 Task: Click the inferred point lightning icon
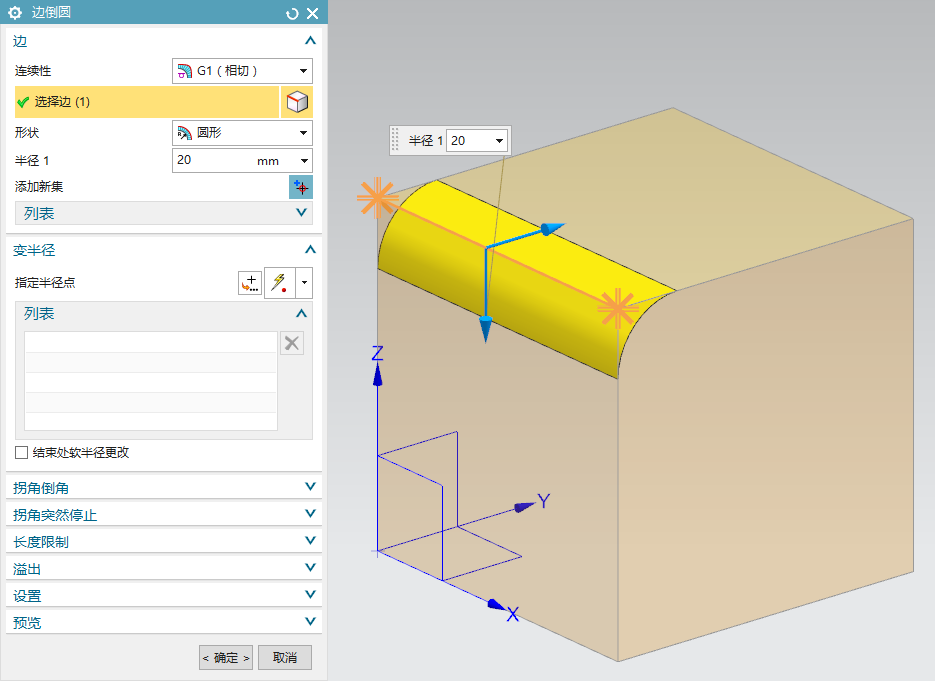click(x=280, y=283)
